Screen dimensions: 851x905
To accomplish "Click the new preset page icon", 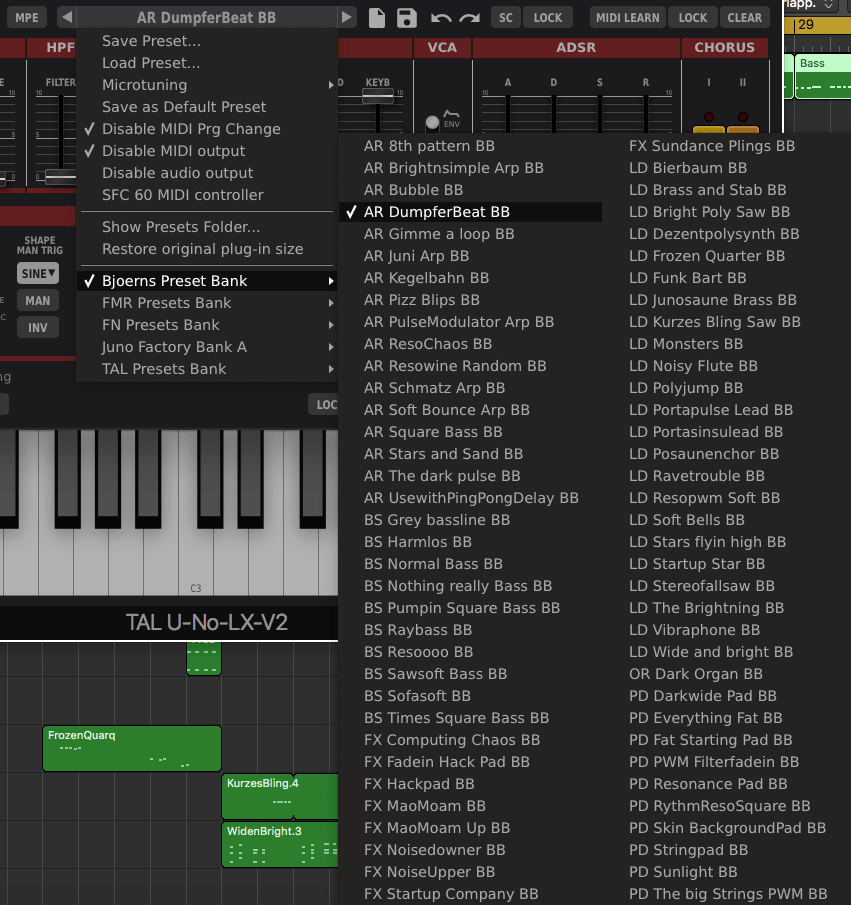I will point(376,17).
